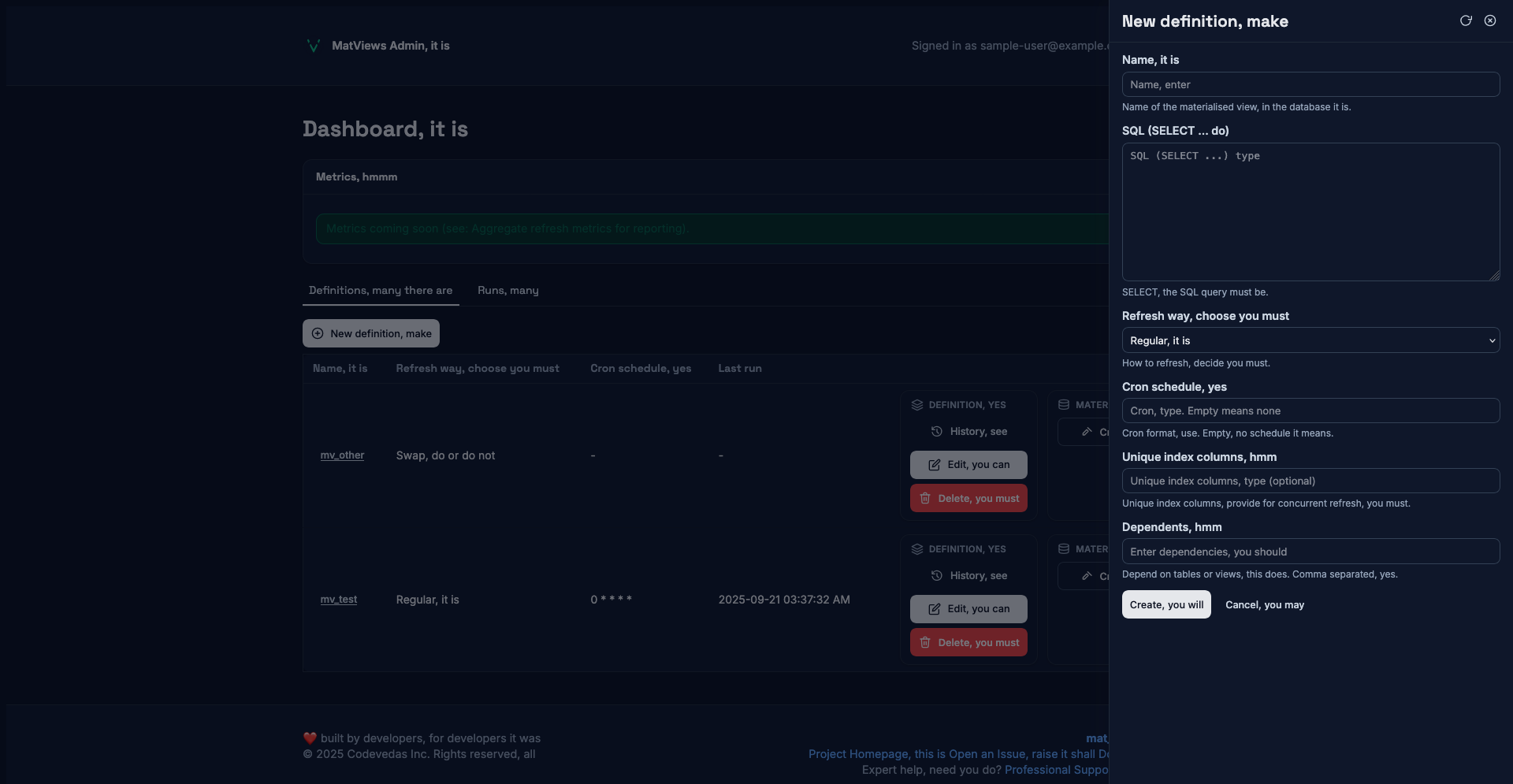
Task: Click the History icon for mv_other
Action: pos(937,432)
